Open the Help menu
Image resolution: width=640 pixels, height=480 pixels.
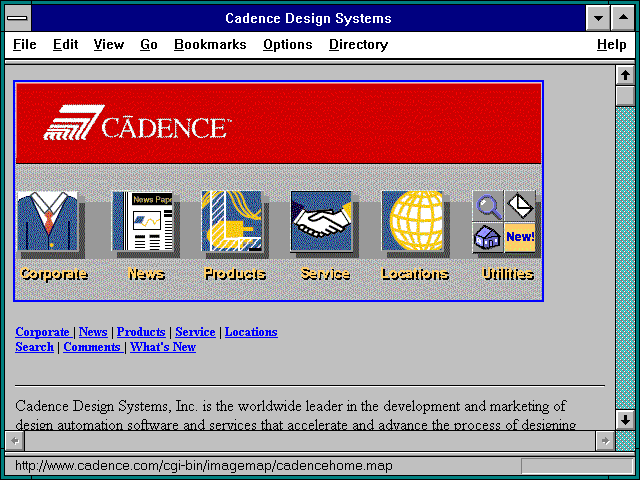click(x=611, y=44)
